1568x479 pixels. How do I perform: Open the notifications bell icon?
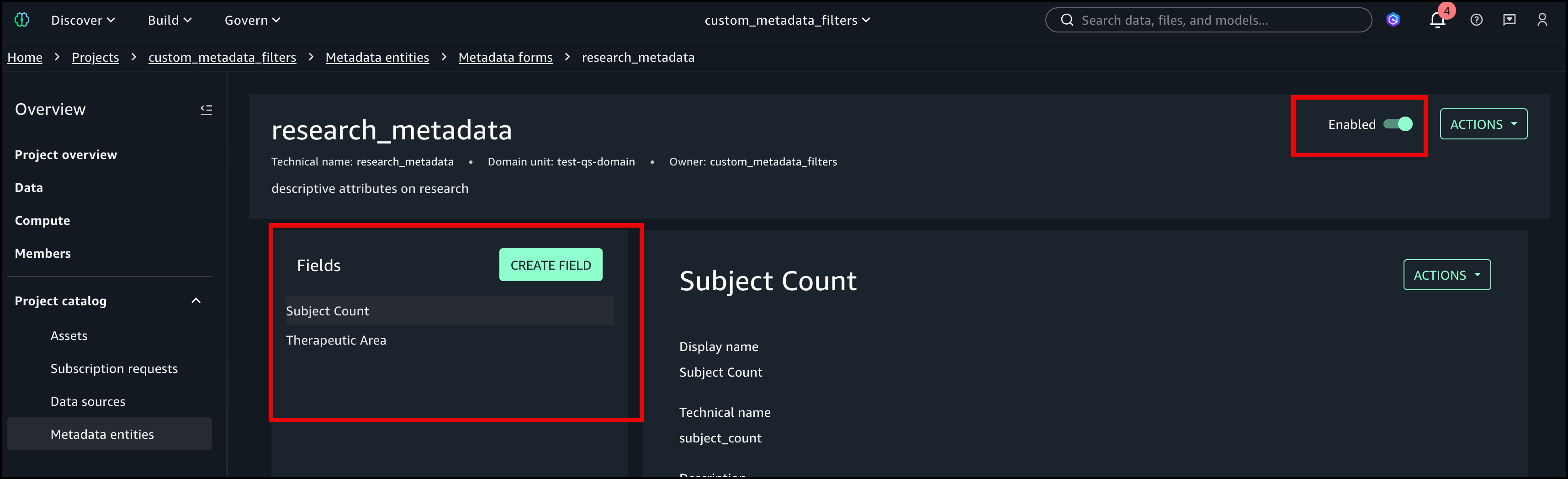1437,20
